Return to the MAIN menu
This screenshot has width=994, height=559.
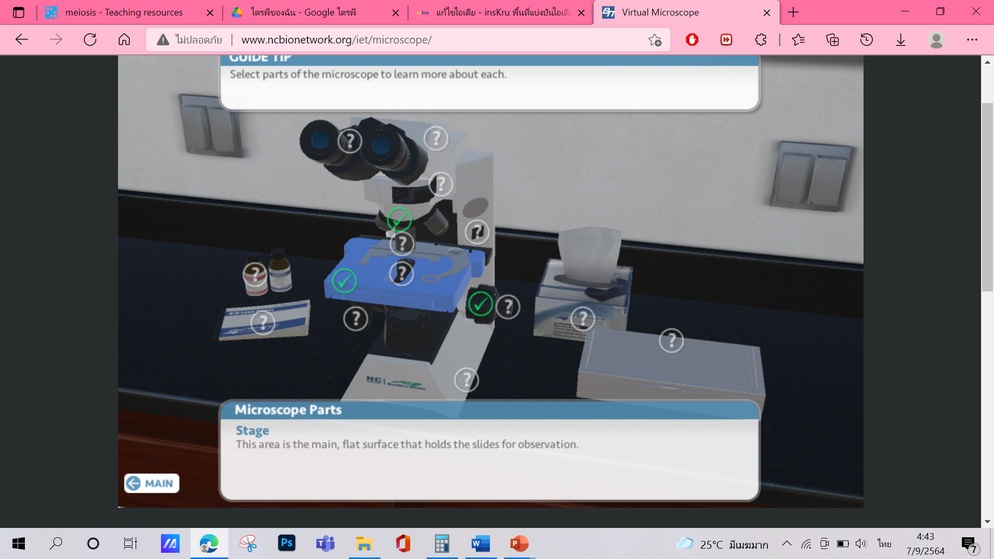pyautogui.click(x=152, y=484)
